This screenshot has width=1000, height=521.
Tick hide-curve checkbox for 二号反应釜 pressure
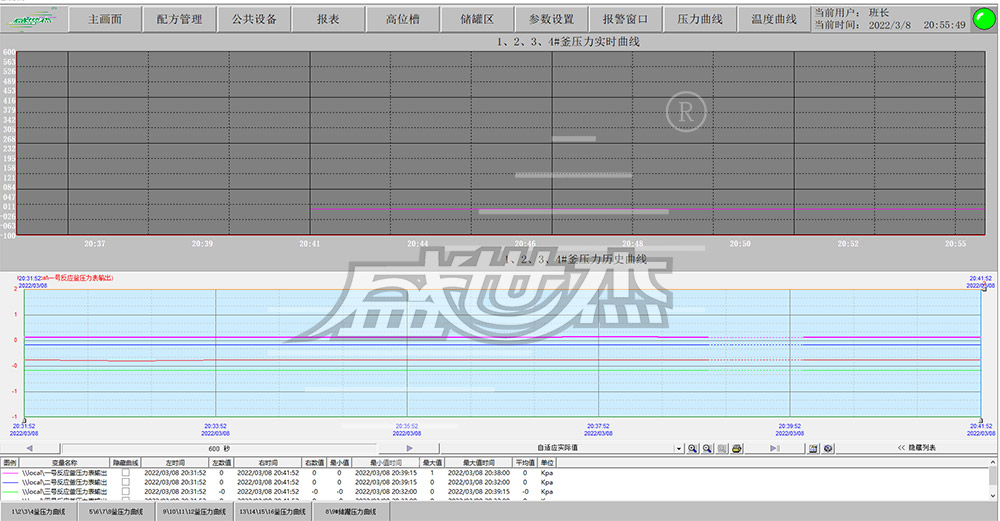[x=125, y=482]
